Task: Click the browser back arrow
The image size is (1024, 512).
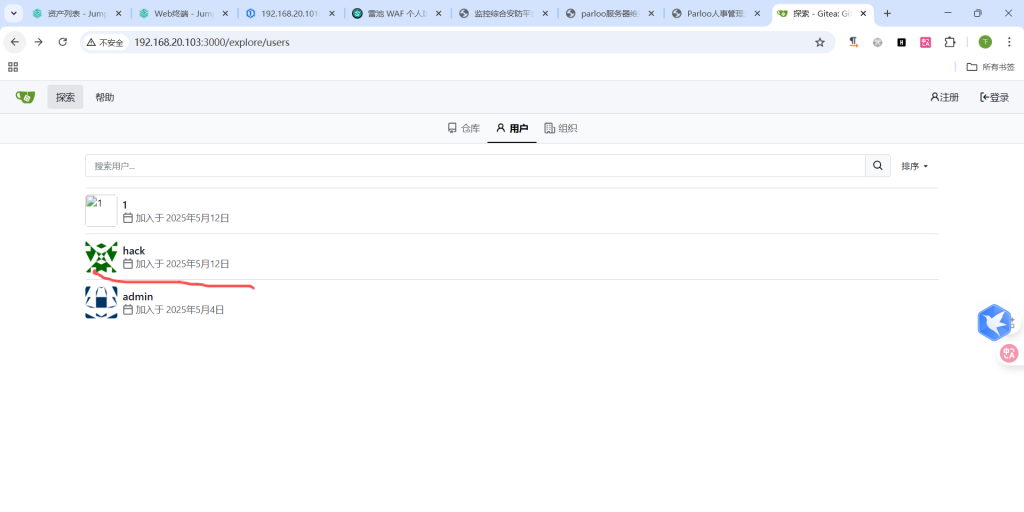Action: (15, 42)
